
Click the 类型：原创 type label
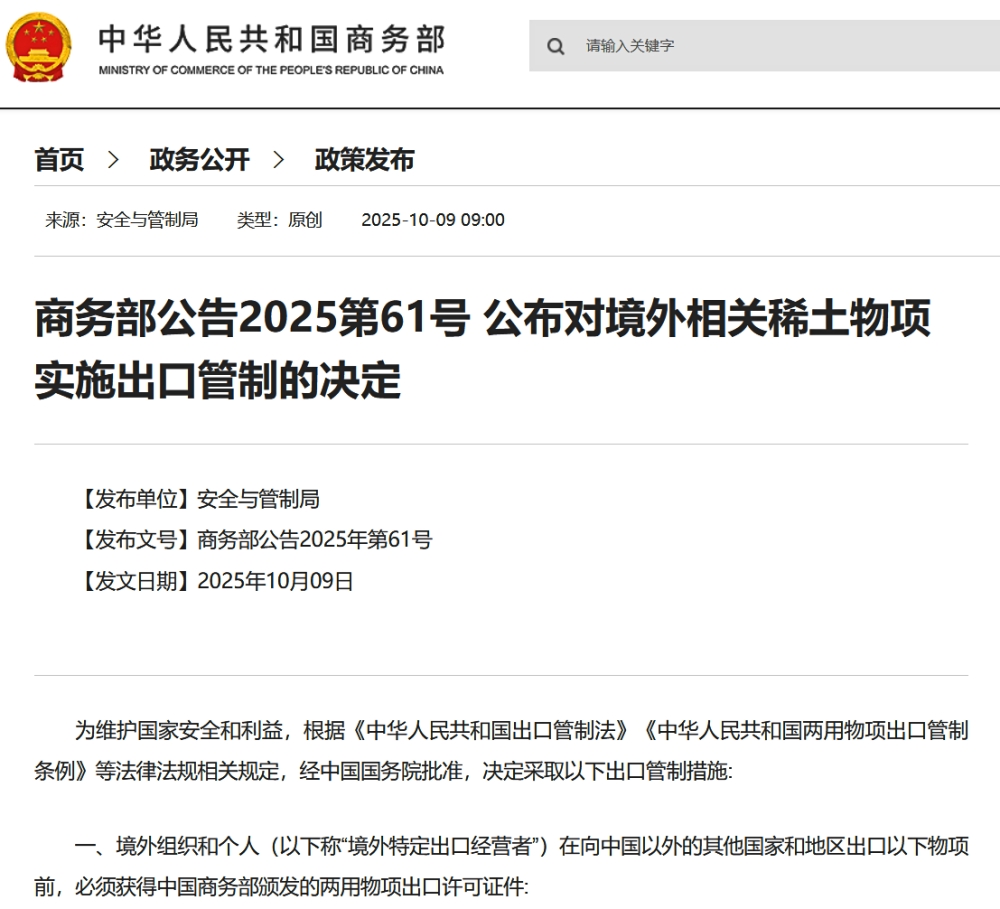(x=279, y=220)
